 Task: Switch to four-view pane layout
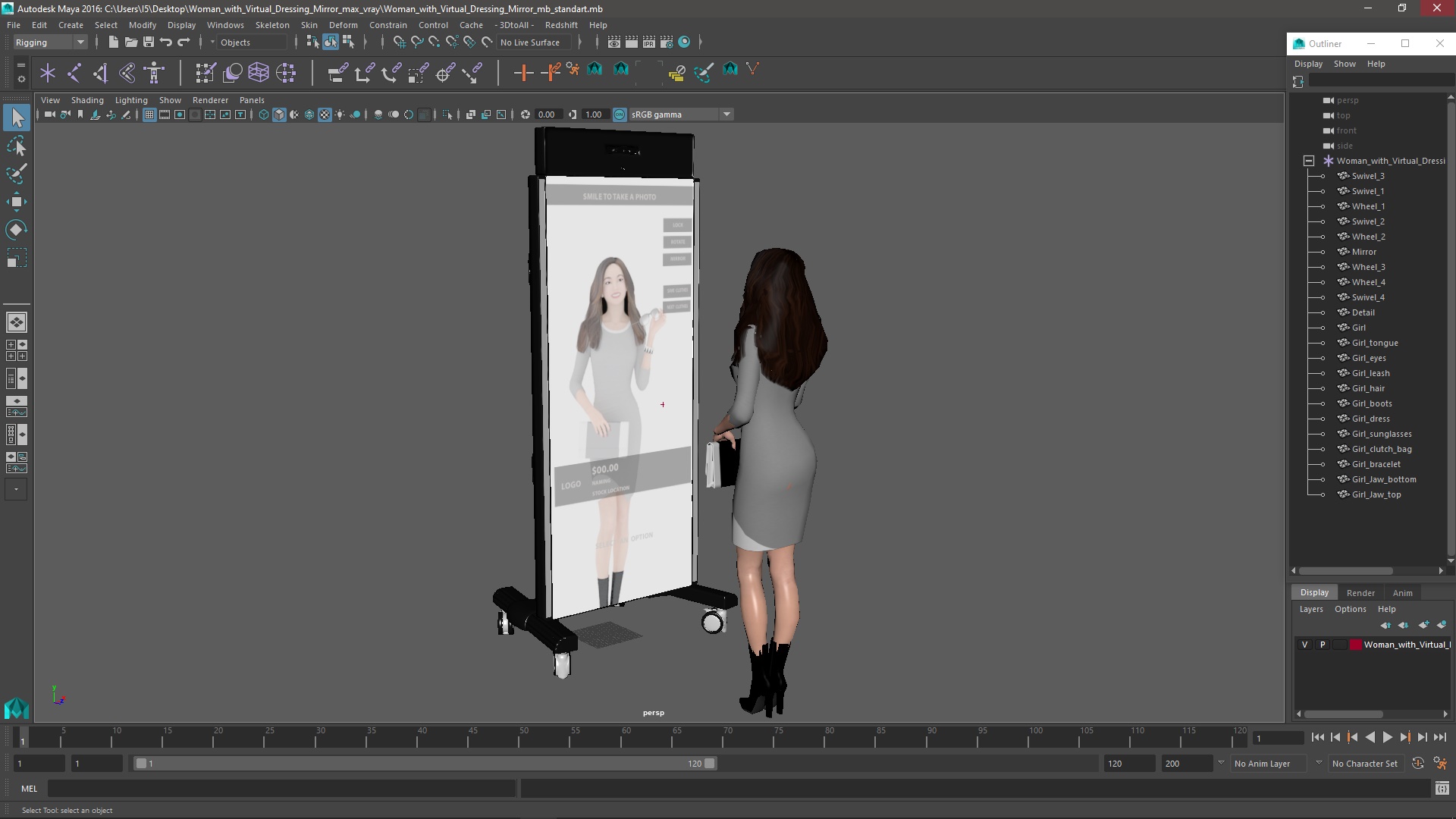17,350
